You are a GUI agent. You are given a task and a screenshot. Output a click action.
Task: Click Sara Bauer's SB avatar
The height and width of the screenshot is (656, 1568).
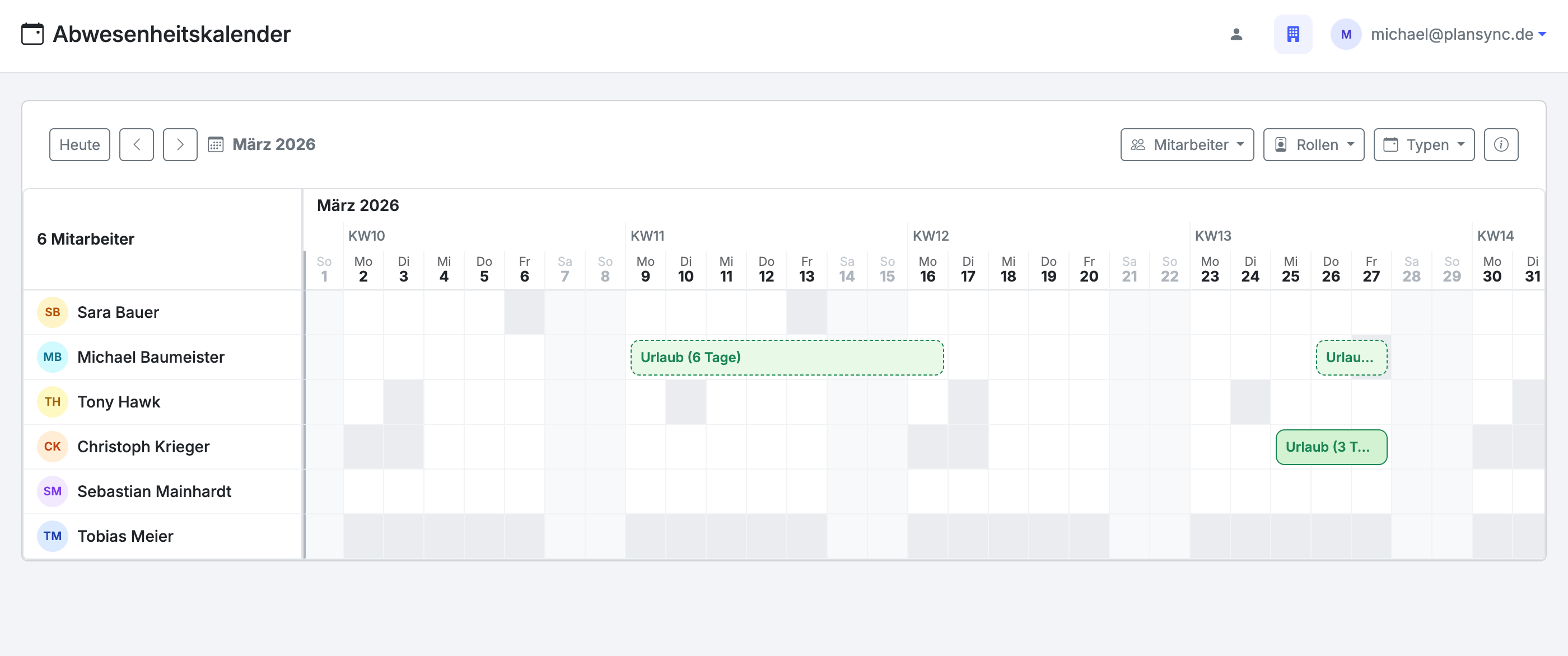coord(52,312)
